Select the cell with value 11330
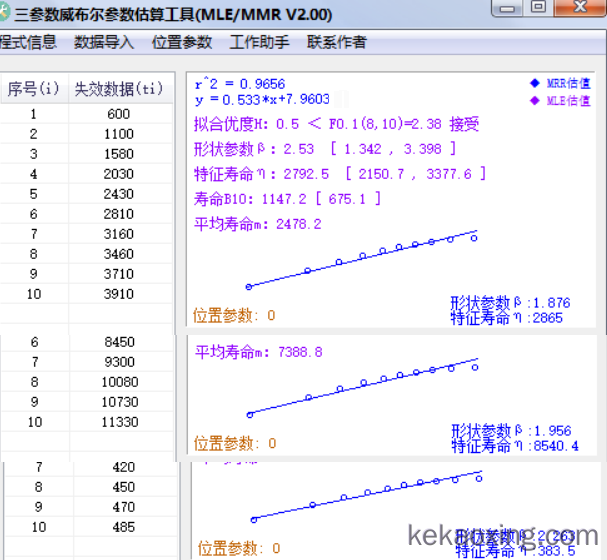This screenshot has width=607, height=560. coord(120,422)
